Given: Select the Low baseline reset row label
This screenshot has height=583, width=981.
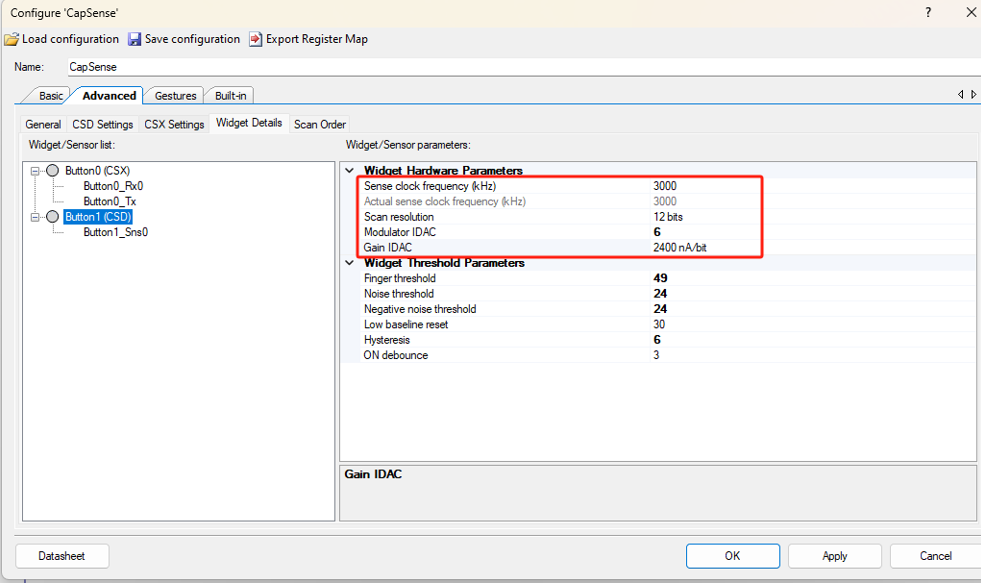Looking at the screenshot, I should (x=406, y=325).
